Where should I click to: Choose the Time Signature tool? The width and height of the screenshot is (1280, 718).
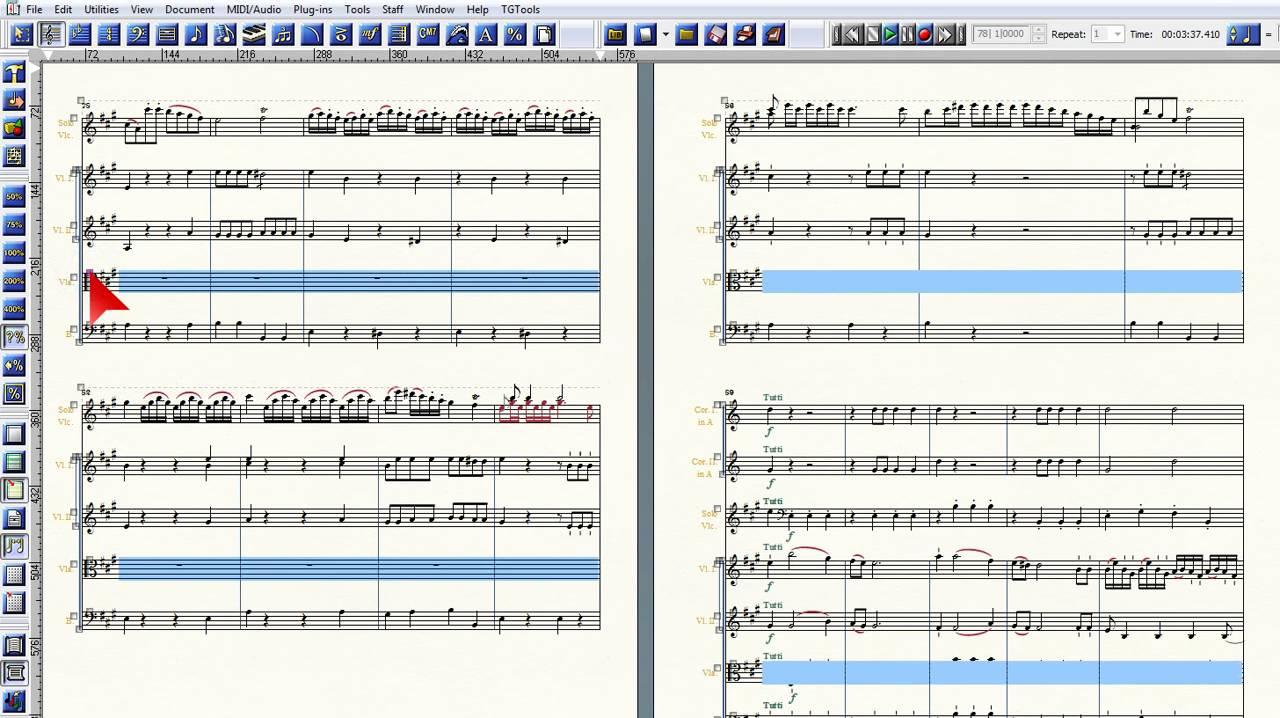tap(108, 35)
